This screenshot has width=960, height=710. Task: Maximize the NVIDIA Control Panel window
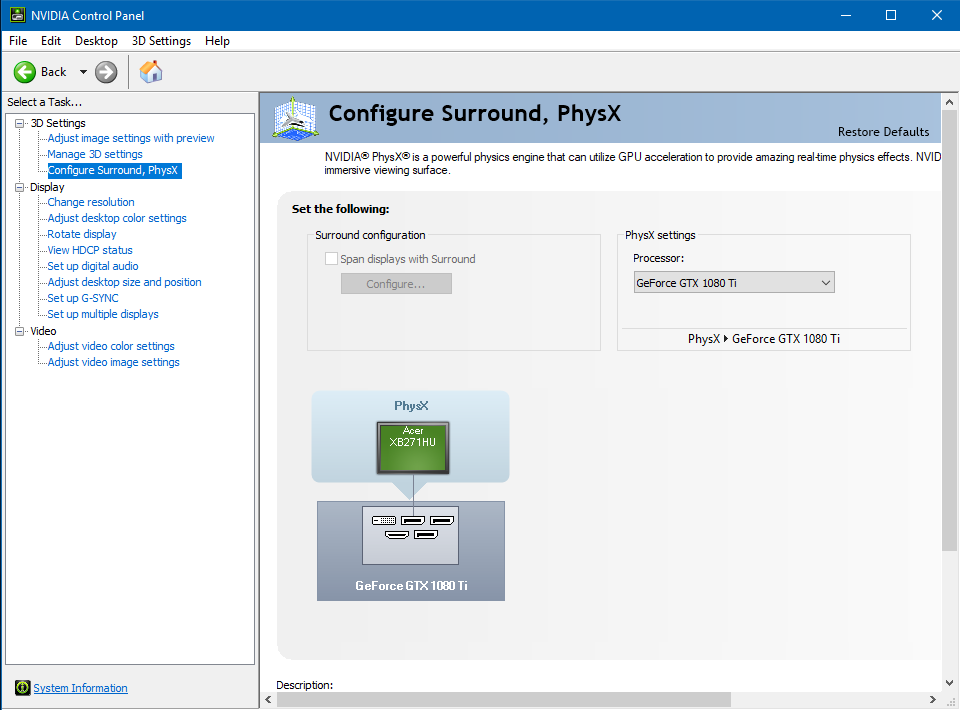pyautogui.click(x=891, y=15)
